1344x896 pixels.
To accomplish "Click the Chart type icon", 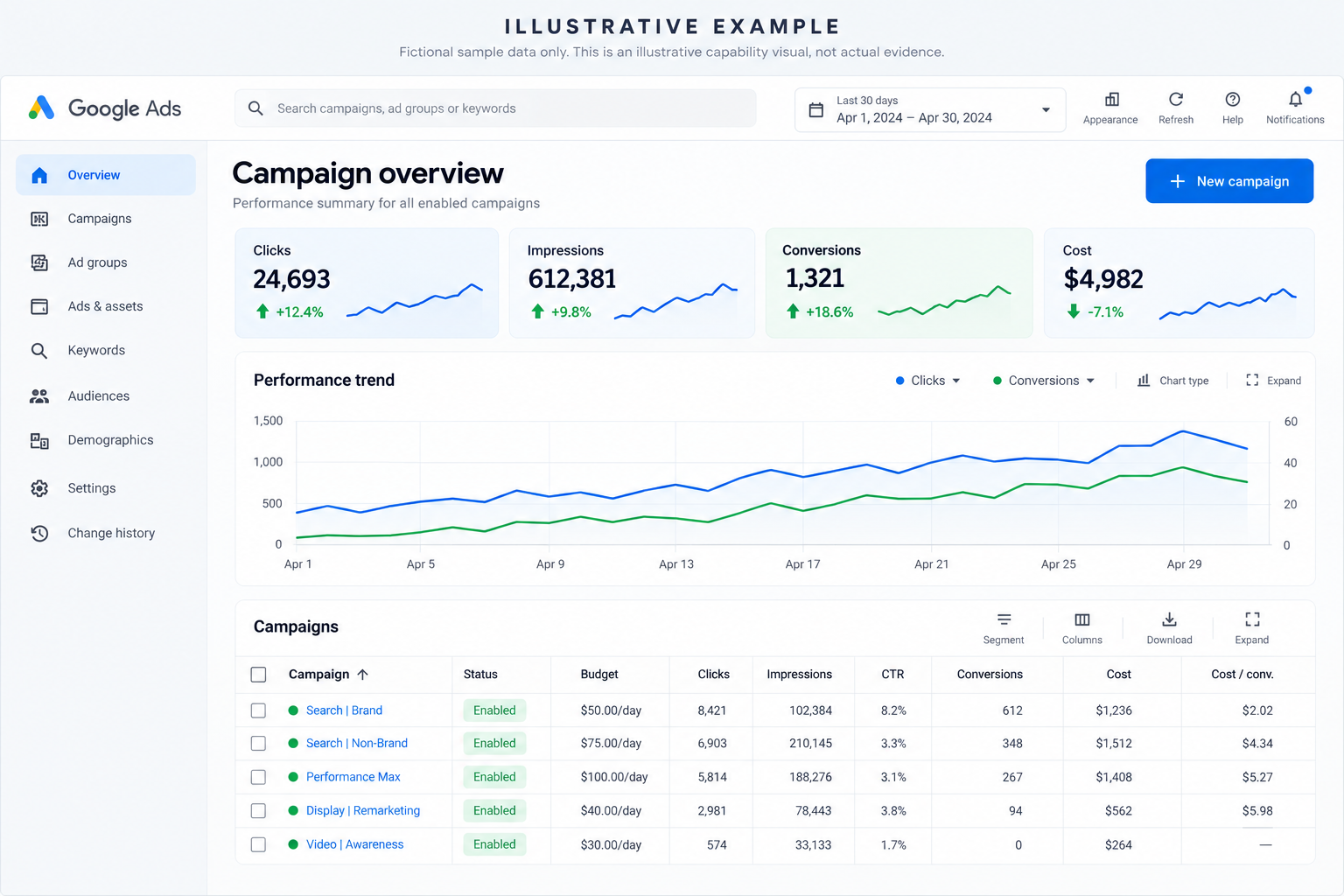I will [1144, 380].
